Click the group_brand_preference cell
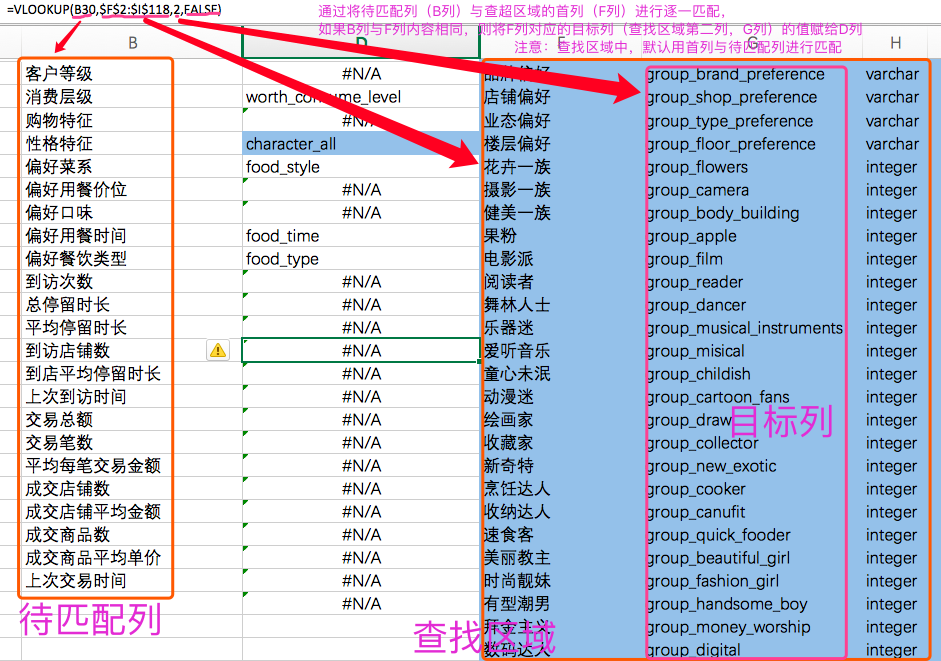941x661 pixels. (x=747, y=74)
